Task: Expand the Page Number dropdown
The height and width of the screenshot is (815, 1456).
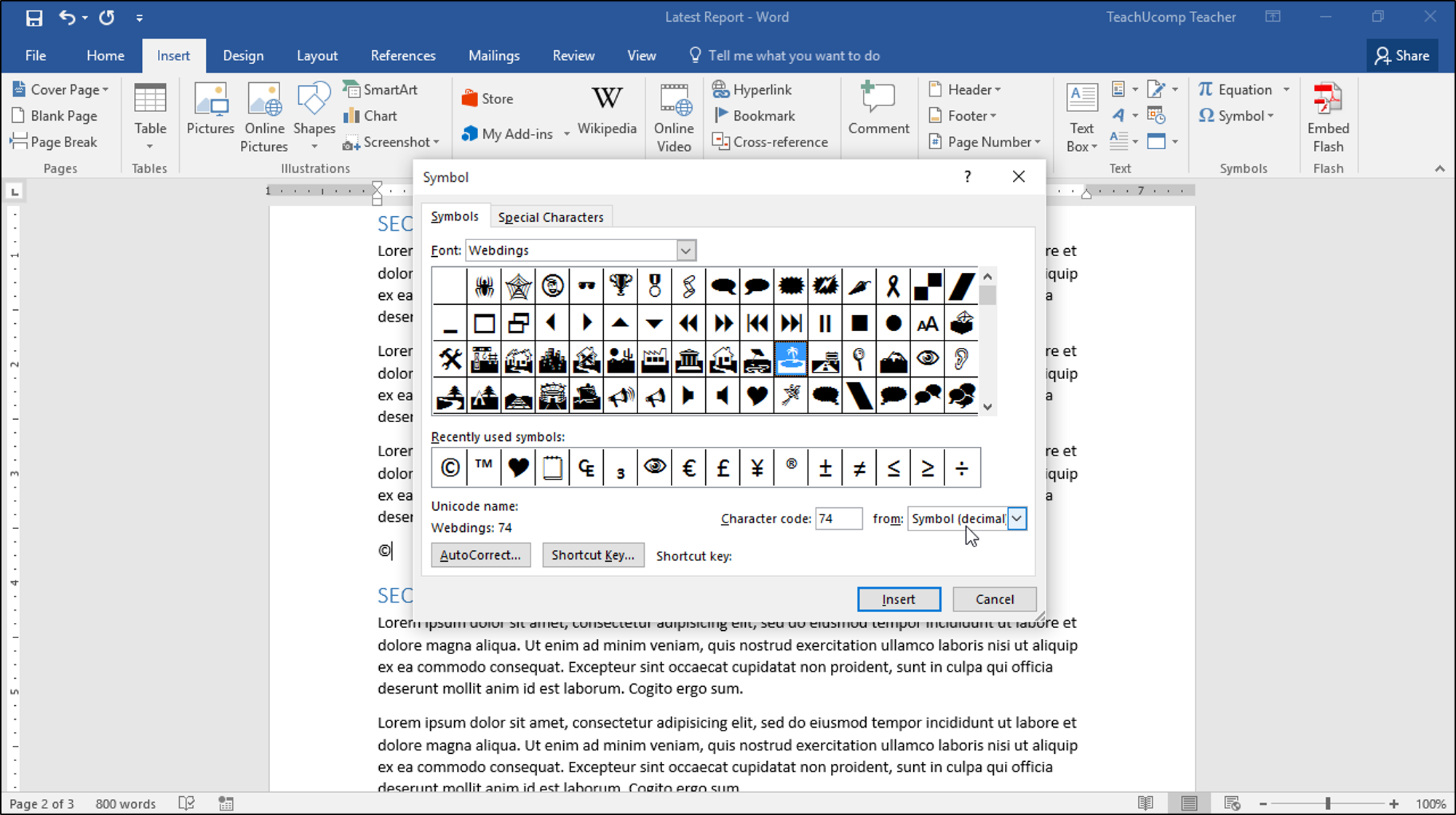Action: tap(1037, 143)
